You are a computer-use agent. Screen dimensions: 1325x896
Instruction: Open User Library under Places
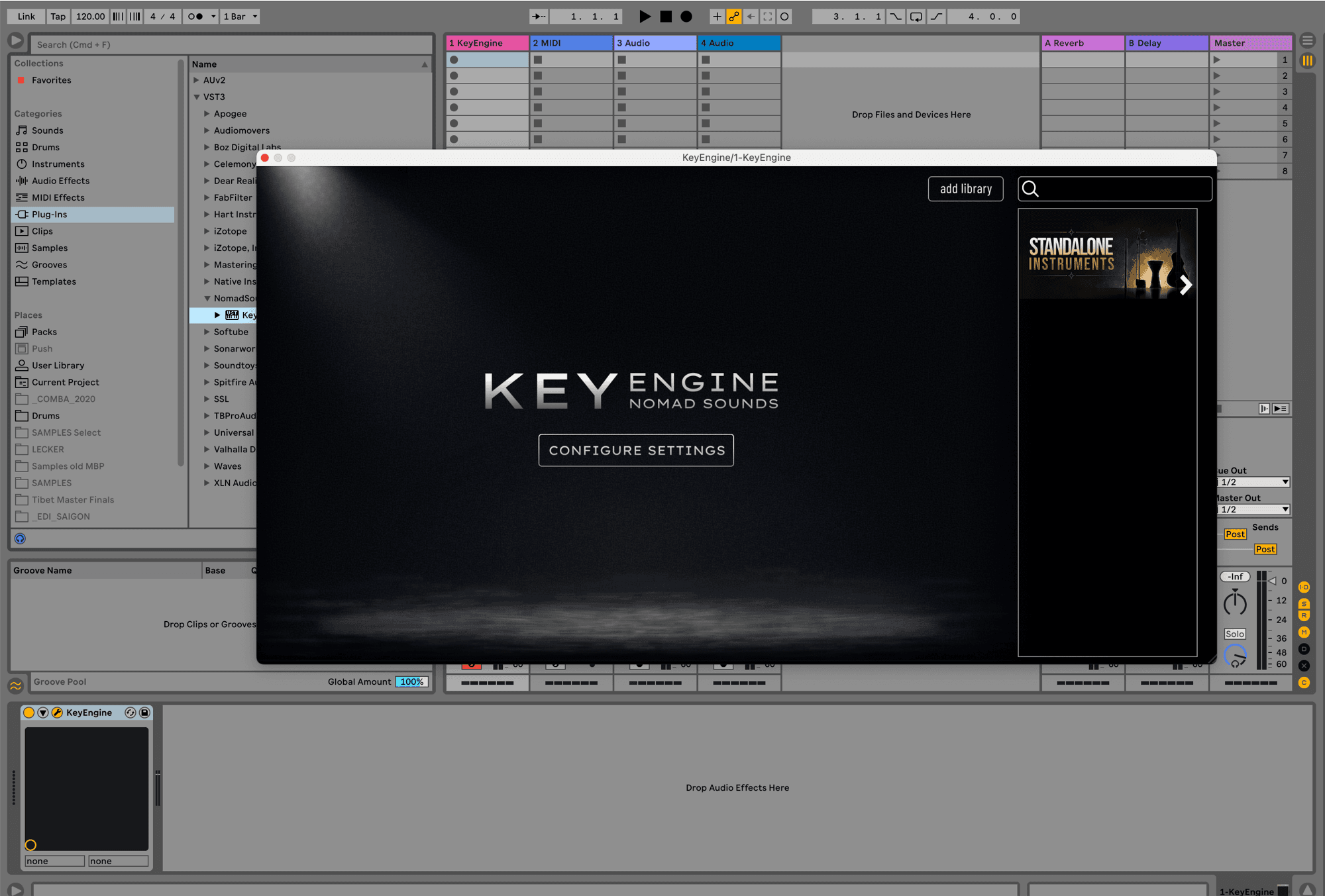(x=58, y=366)
